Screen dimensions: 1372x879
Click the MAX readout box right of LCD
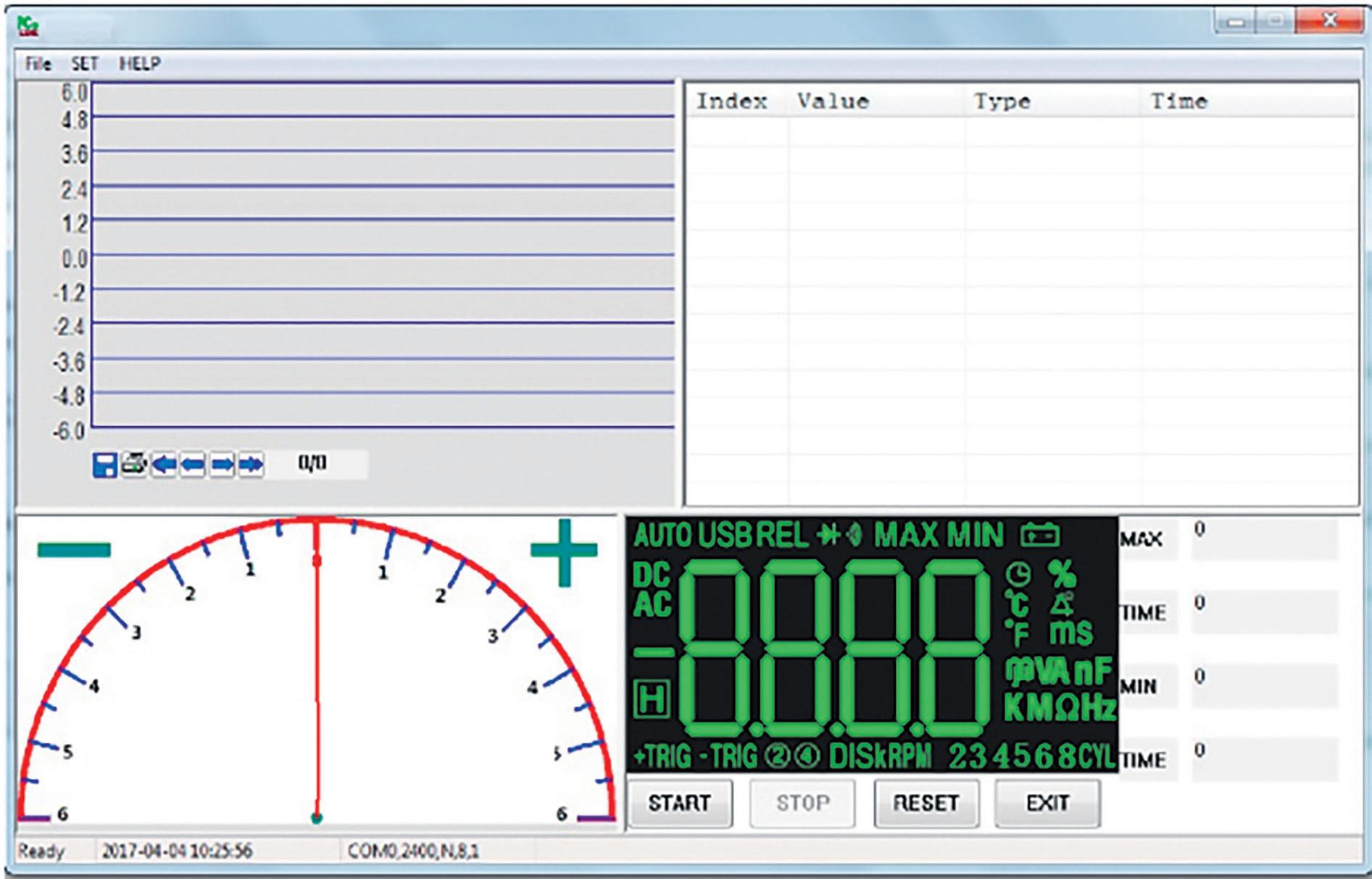pos(1264,540)
